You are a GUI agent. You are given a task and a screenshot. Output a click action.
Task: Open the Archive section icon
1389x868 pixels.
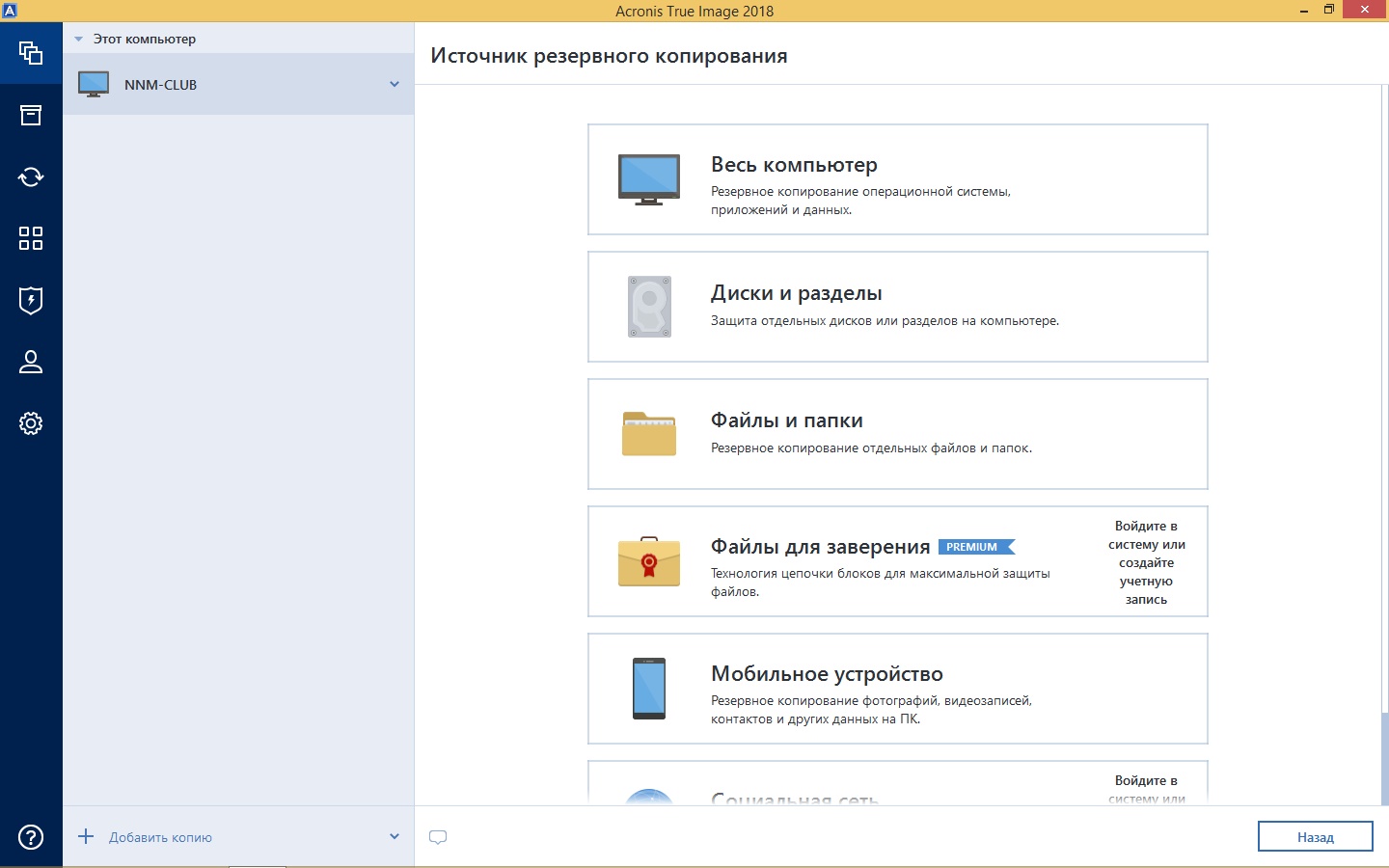point(31,116)
